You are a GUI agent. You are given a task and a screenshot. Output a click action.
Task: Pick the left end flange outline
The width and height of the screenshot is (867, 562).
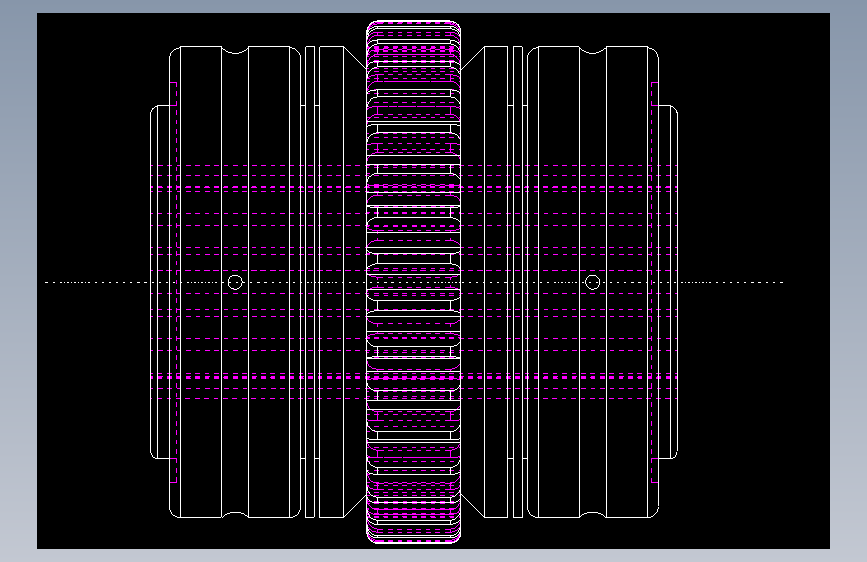coord(160,282)
